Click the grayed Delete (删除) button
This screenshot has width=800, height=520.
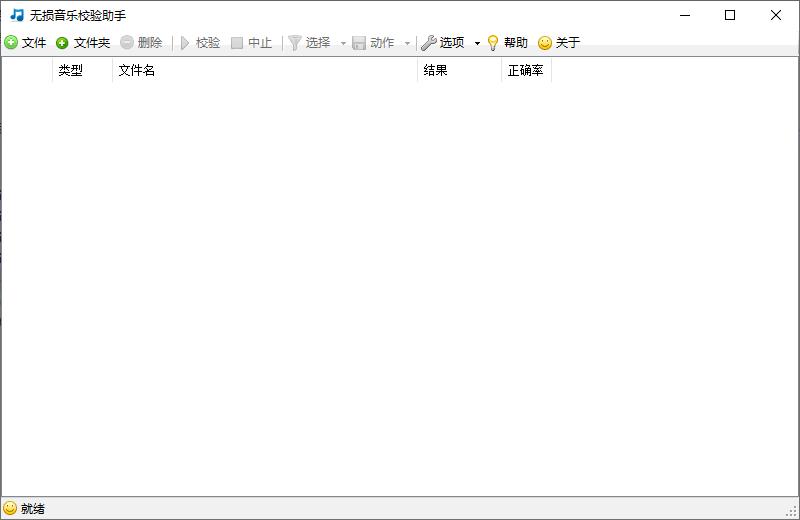coord(141,42)
